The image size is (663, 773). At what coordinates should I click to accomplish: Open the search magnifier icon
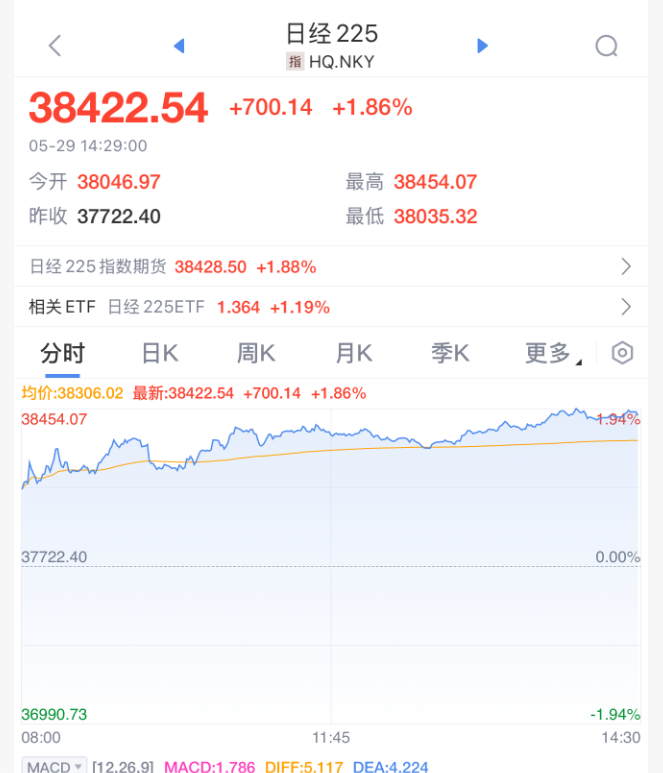point(606,46)
